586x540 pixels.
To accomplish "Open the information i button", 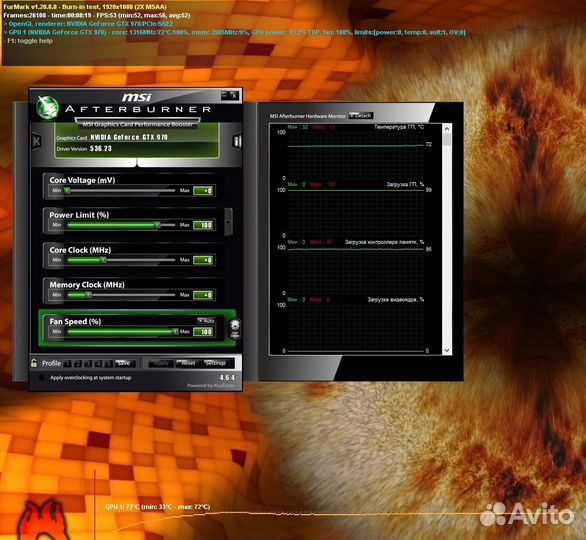I will [x=237, y=141].
